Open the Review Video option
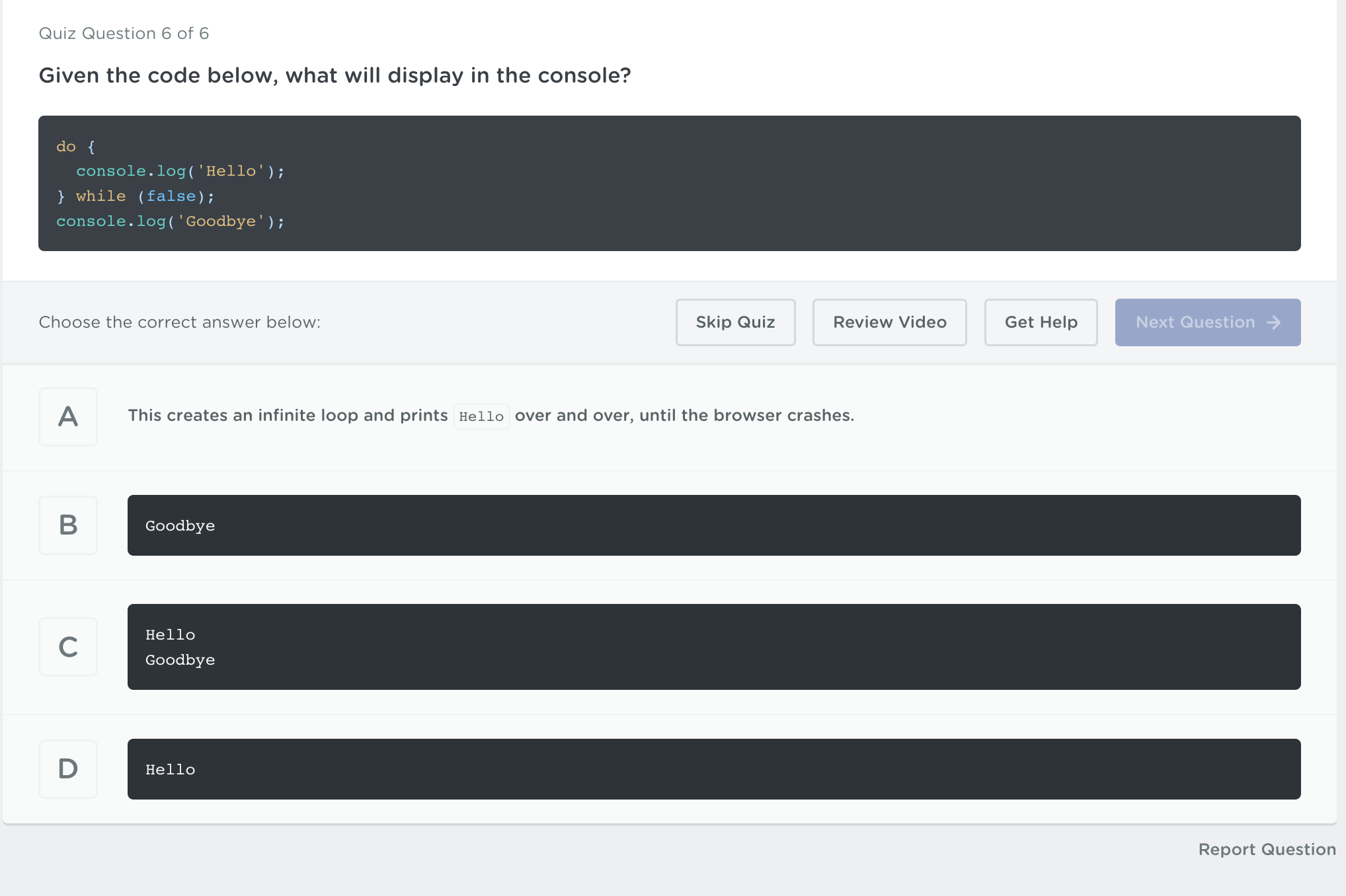 click(889, 322)
